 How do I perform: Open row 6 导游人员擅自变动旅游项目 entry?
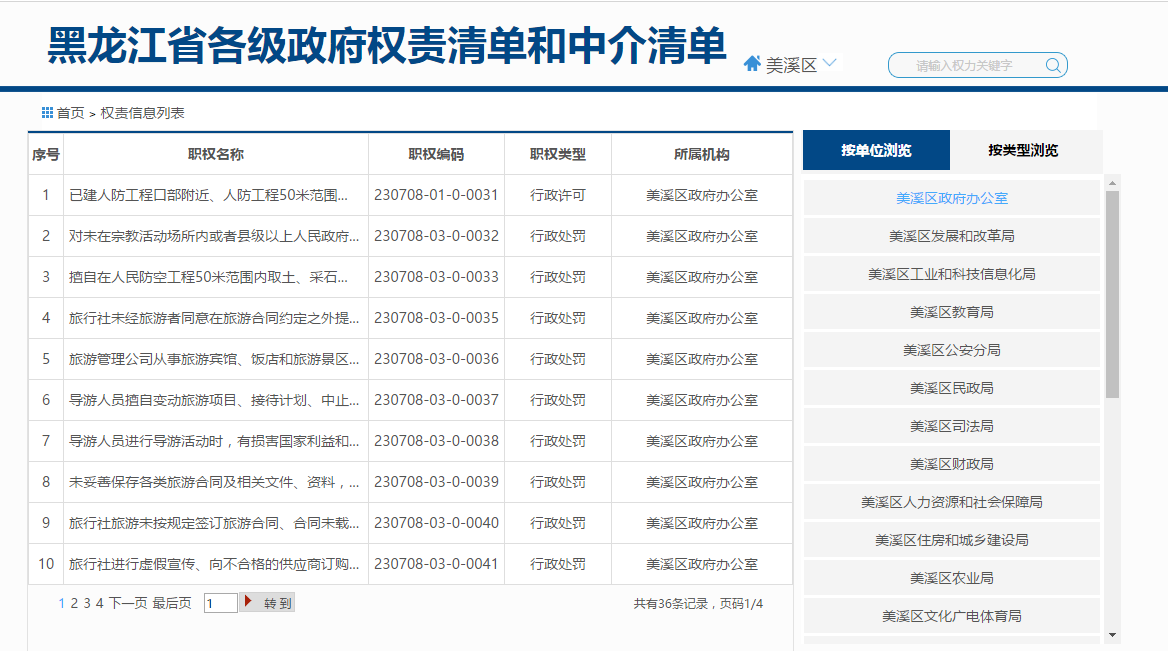[214, 400]
